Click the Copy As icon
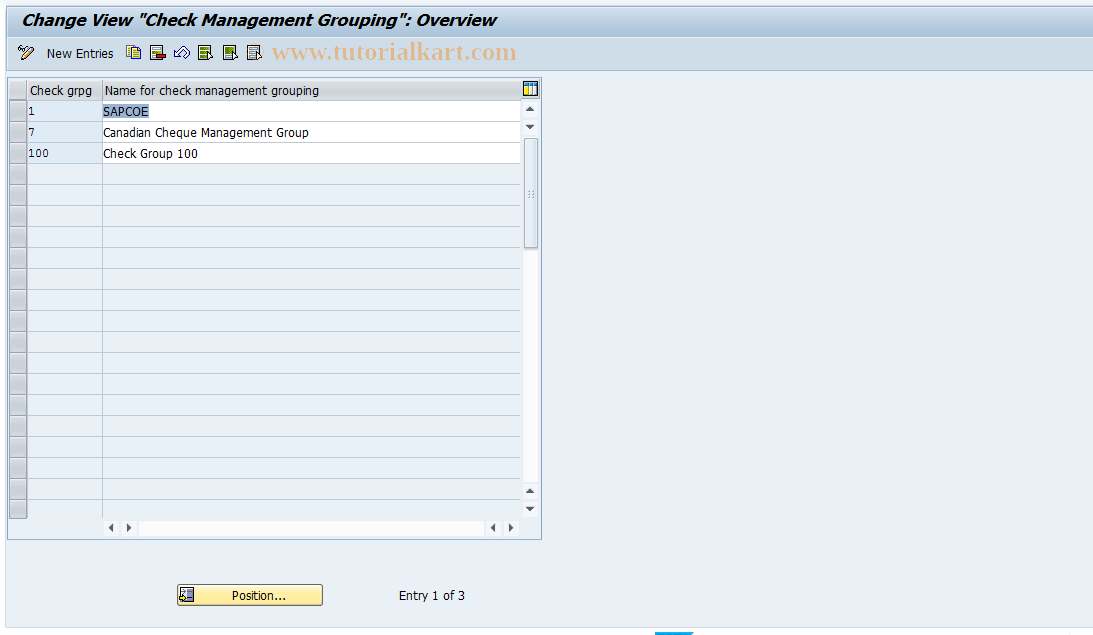The height and width of the screenshot is (635, 1093). tap(133, 53)
